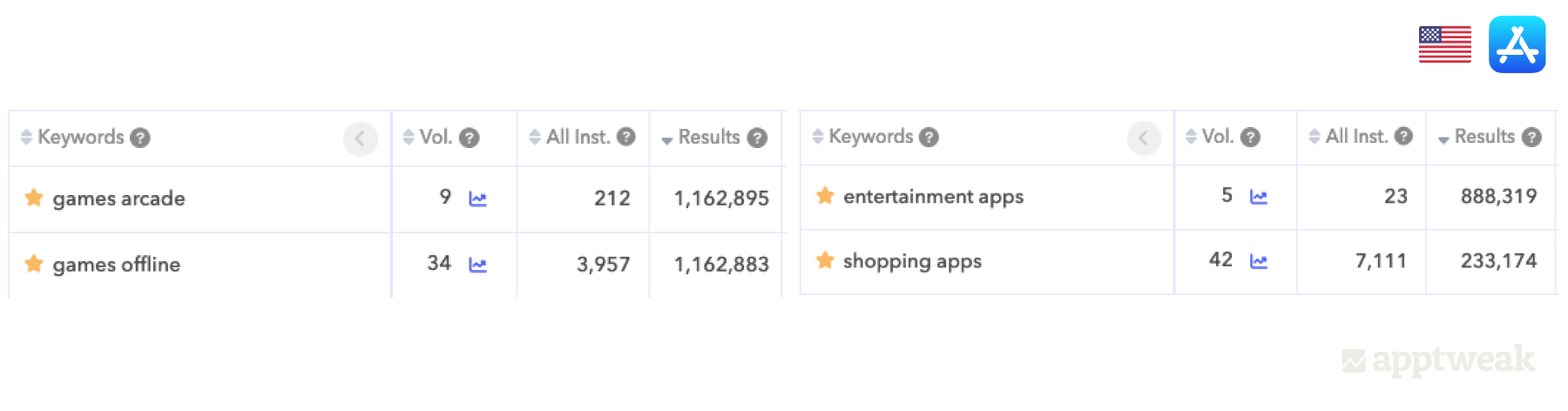Click the United States flag icon

[1444, 44]
